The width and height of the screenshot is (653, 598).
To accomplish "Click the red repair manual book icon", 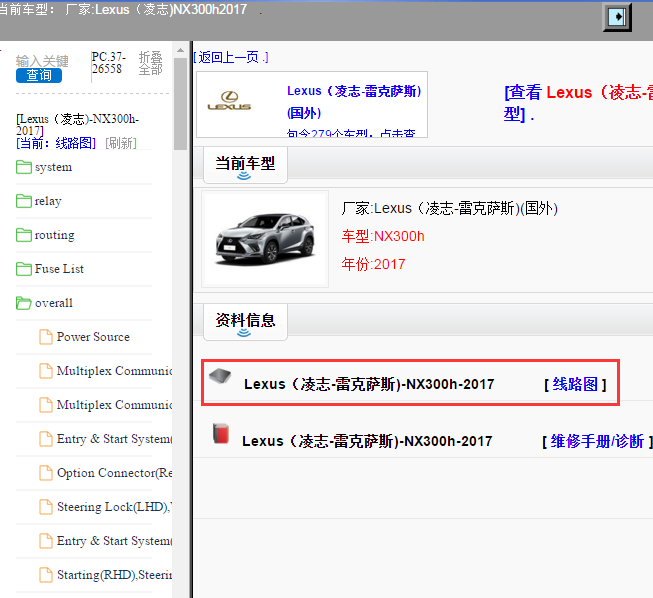I will tap(221, 434).
